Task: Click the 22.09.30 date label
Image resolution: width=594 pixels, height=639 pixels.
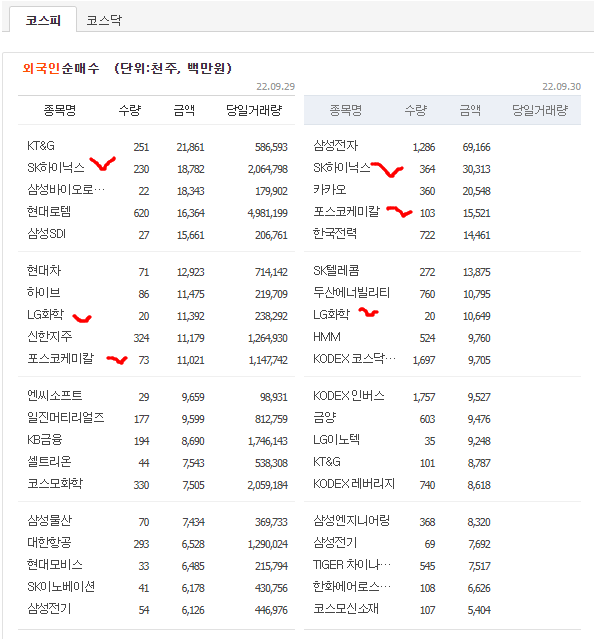Action: (x=561, y=86)
